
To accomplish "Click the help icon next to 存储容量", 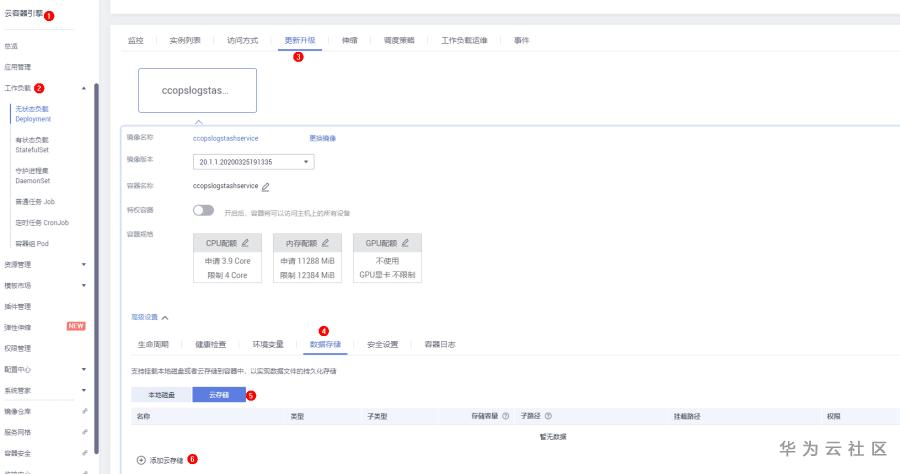I will [506, 416].
